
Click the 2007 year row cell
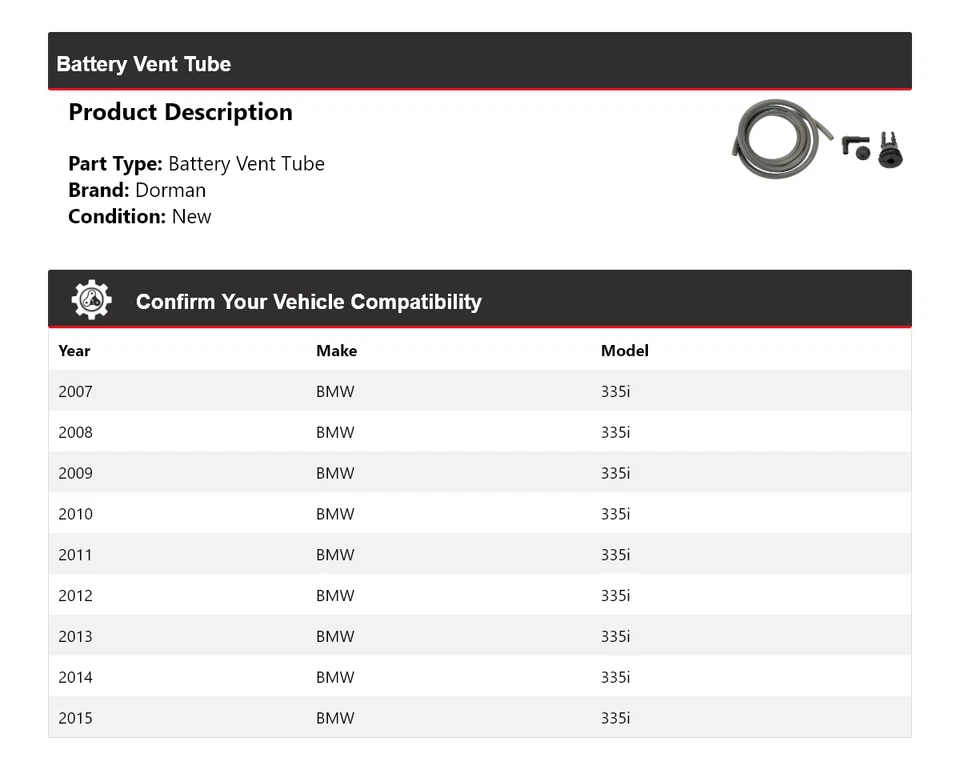coord(75,392)
